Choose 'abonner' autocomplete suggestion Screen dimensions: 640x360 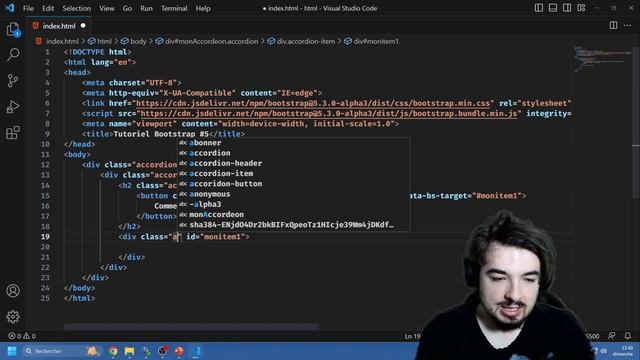[293, 143]
